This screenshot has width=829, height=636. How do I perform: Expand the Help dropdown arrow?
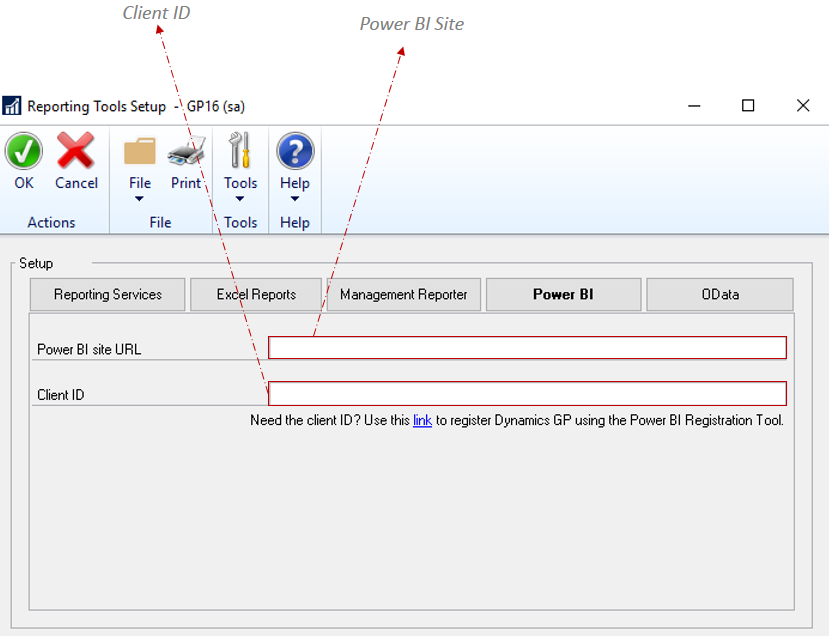[x=295, y=199]
